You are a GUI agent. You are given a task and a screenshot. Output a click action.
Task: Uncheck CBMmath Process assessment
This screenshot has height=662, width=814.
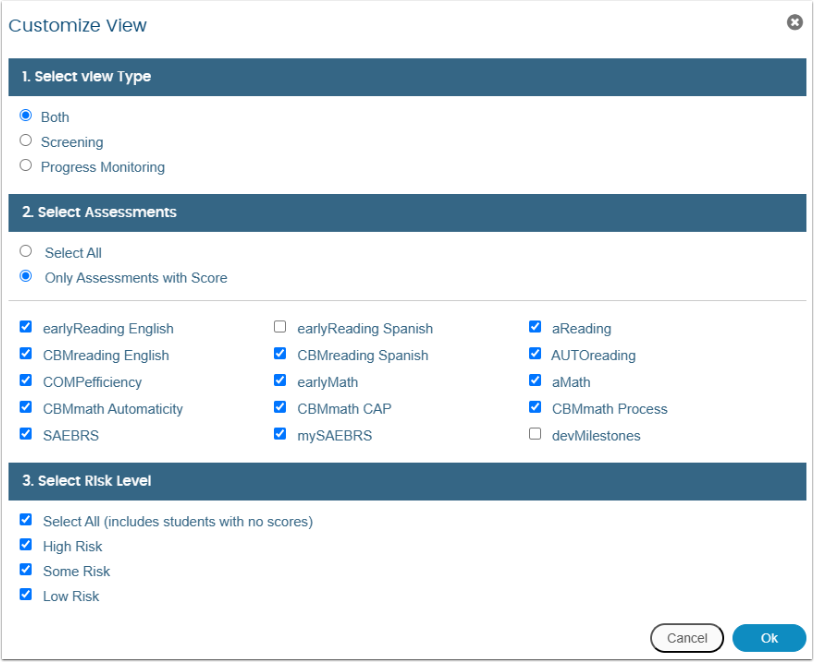(x=535, y=407)
